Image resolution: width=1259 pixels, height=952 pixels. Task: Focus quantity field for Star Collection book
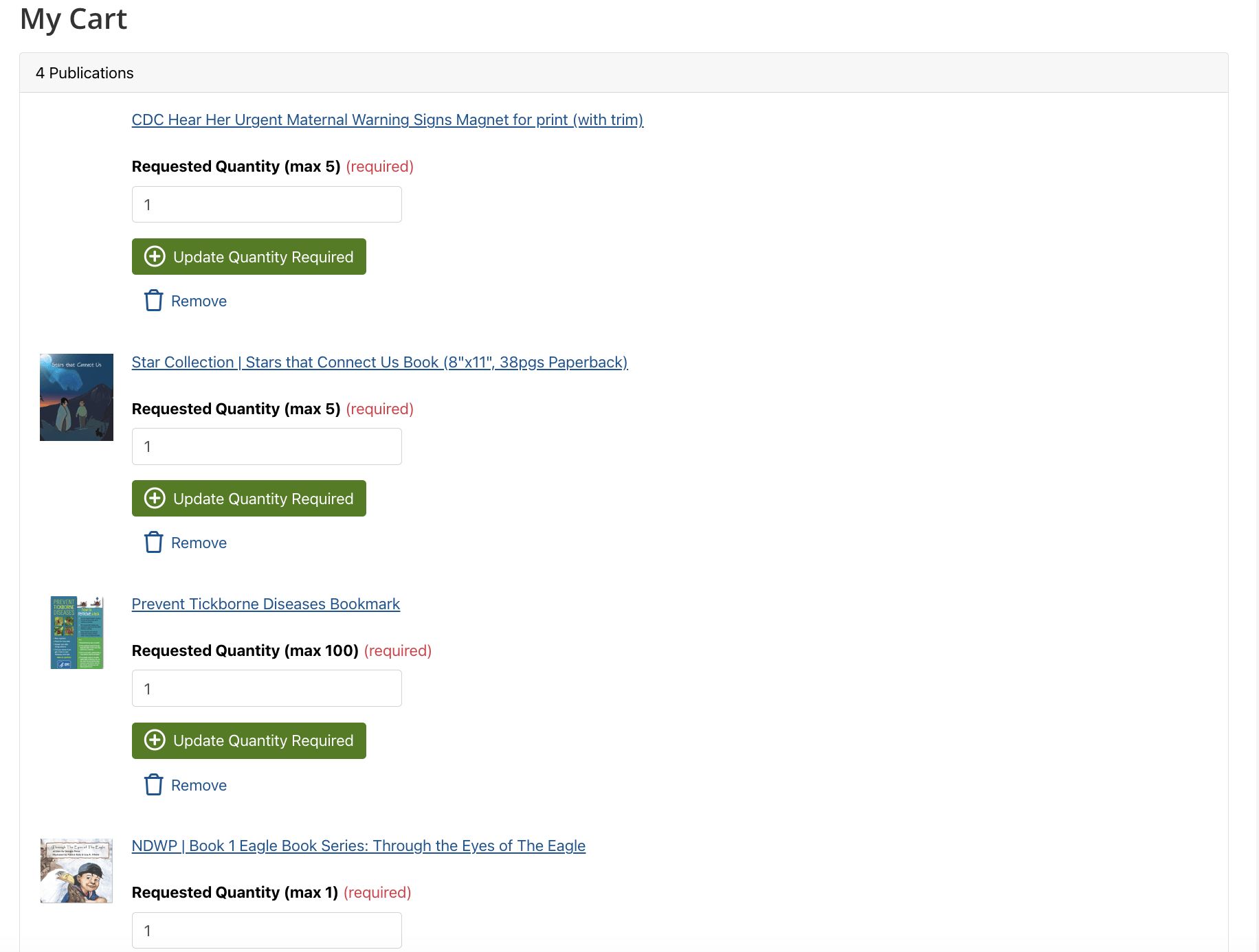point(267,446)
